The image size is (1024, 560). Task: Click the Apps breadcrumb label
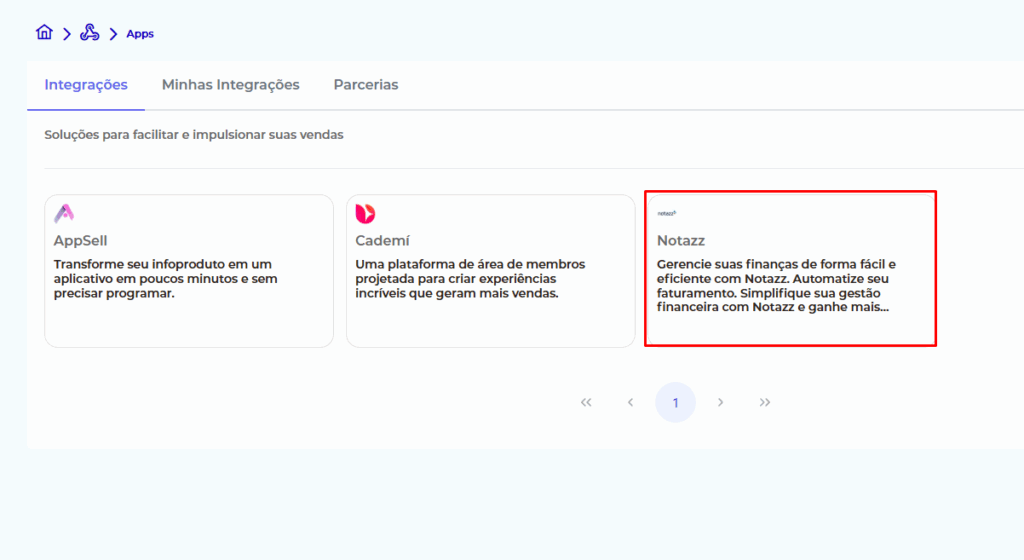coord(140,34)
